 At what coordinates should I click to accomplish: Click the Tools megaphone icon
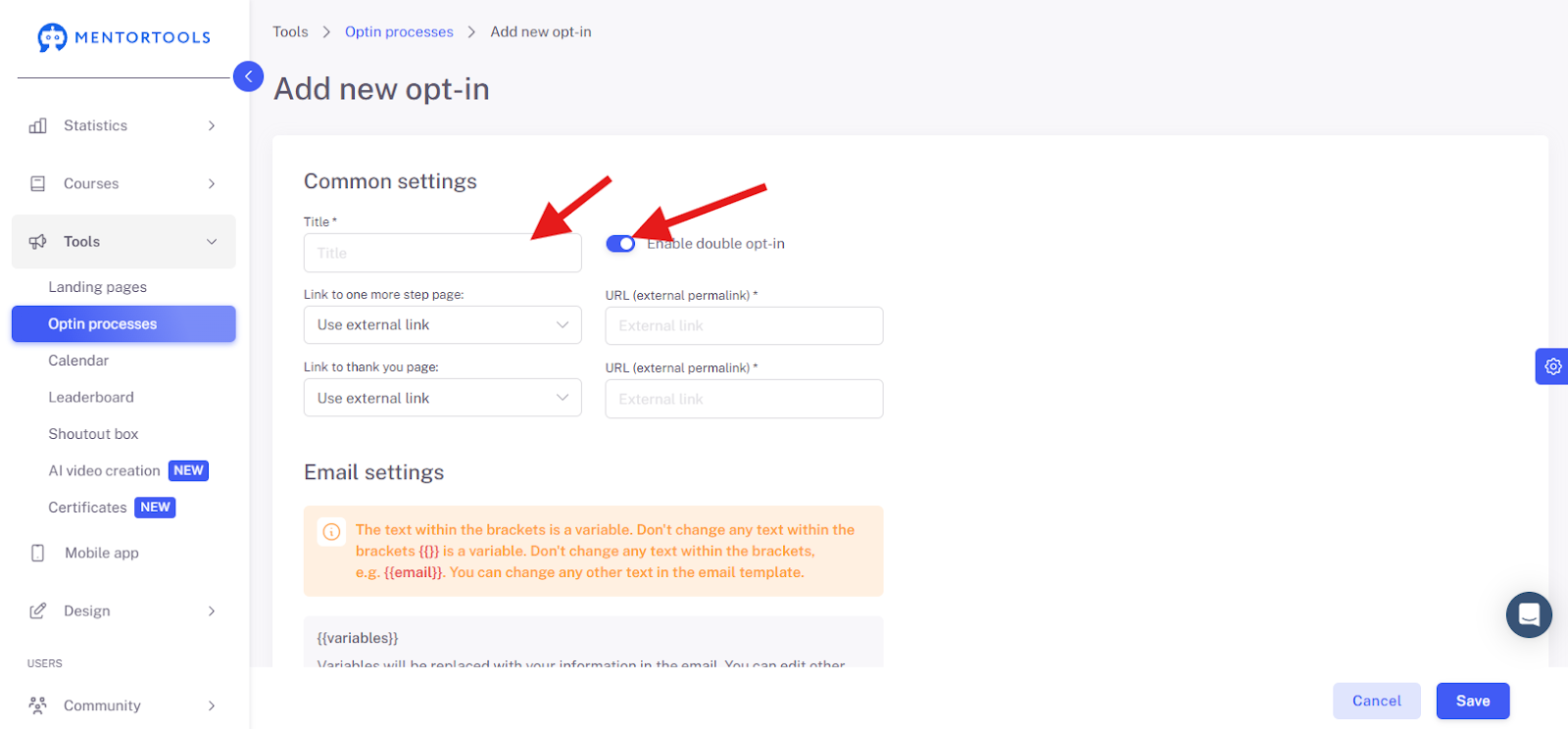38,241
